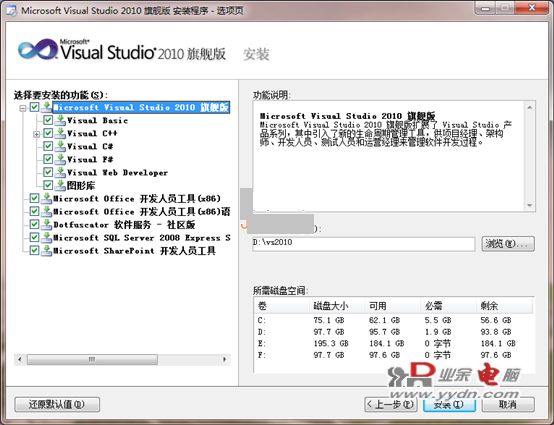Image resolution: width=554 pixels, height=425 pixels.
Task: Click install icon beside root Visual Studio 2010 node
Action: (46, 107)
